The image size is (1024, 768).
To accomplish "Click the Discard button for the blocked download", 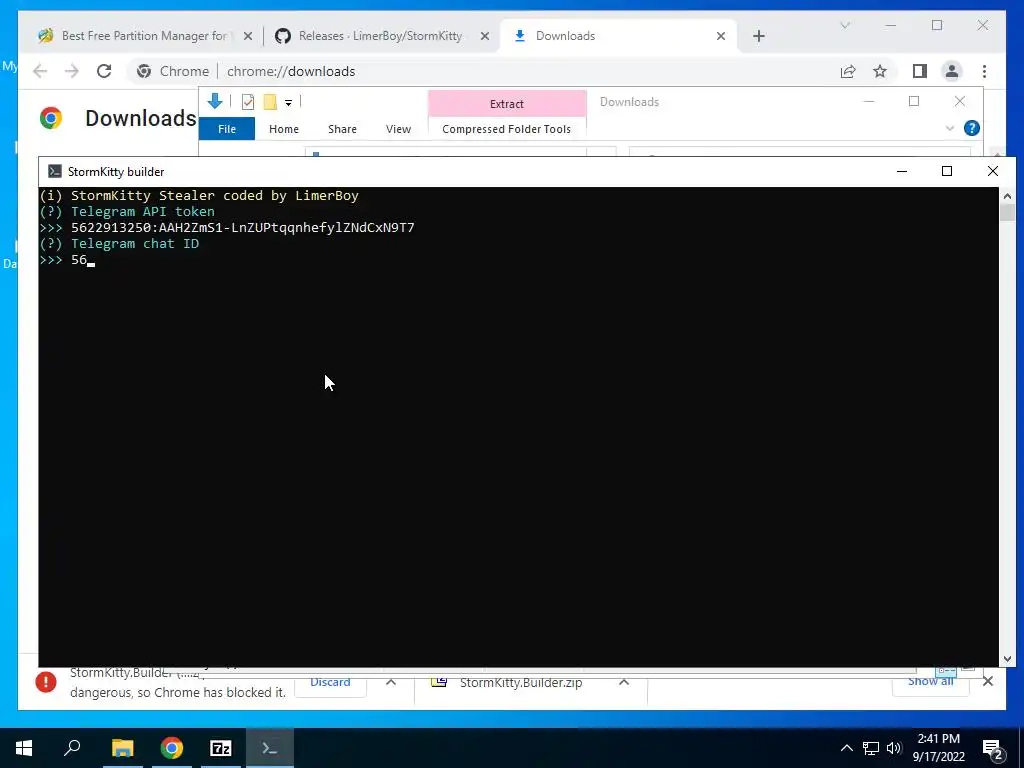I will tap(330, 682).
